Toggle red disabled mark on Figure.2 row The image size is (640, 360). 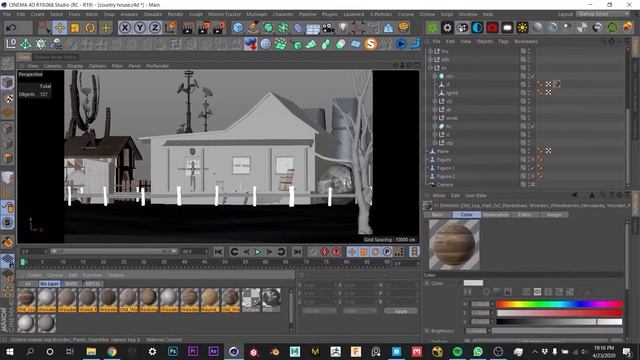(532, 176)
